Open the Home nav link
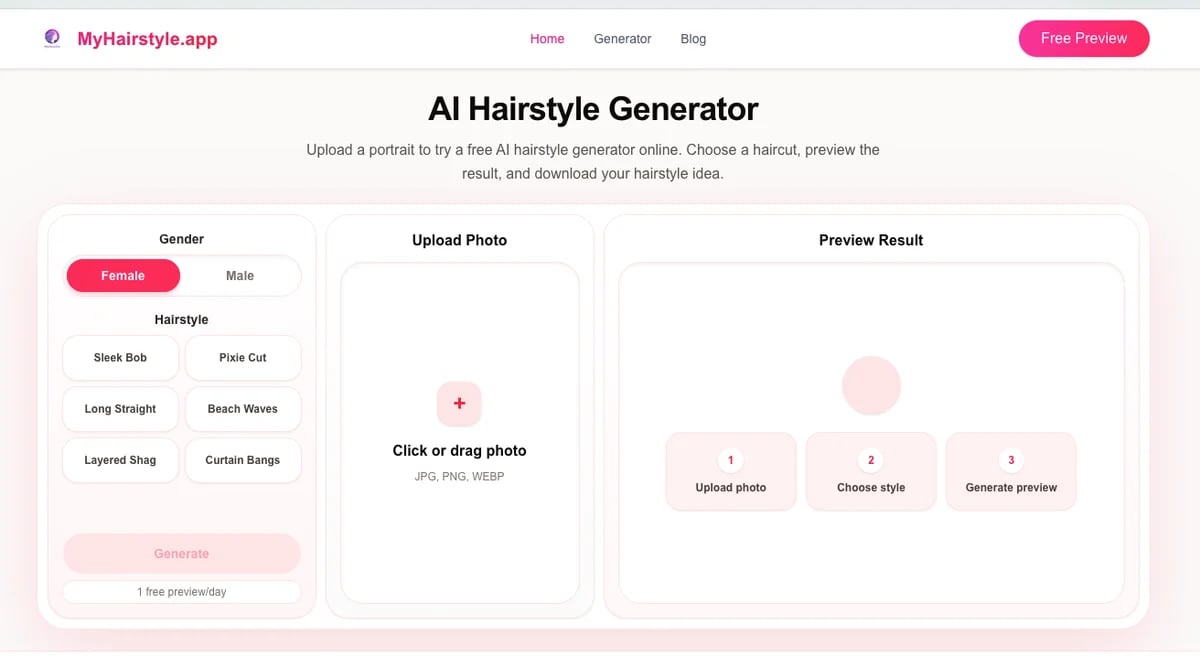The width and height of the screenshot is (1200, 659). tap(547, 39)
